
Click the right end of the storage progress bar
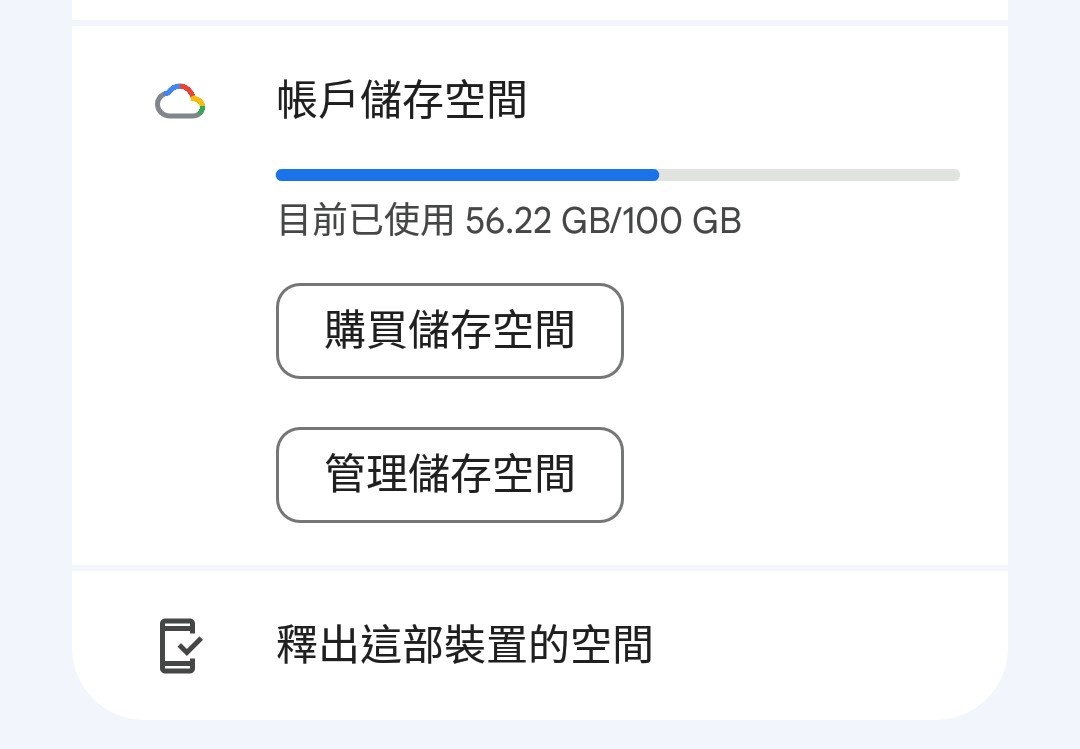click(952, 175)
